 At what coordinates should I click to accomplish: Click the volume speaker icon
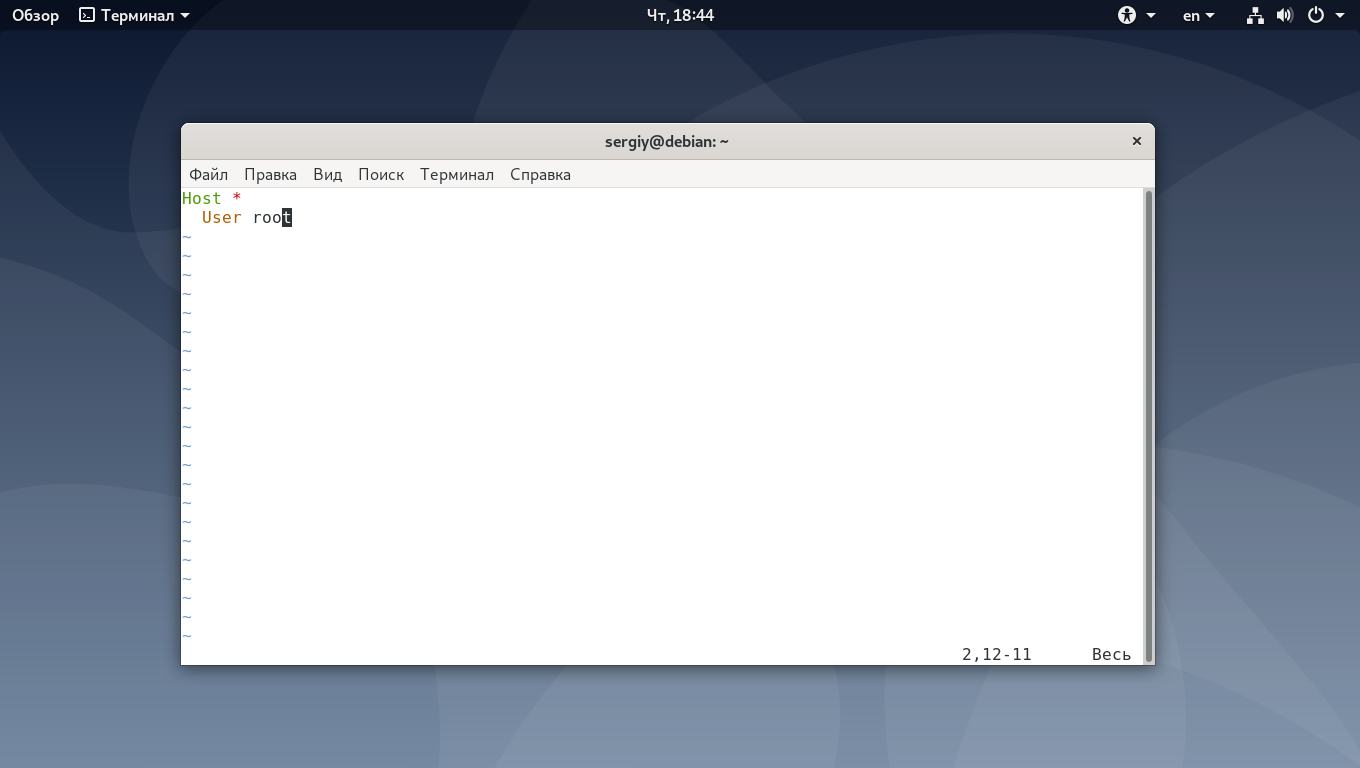[1285, 15]
